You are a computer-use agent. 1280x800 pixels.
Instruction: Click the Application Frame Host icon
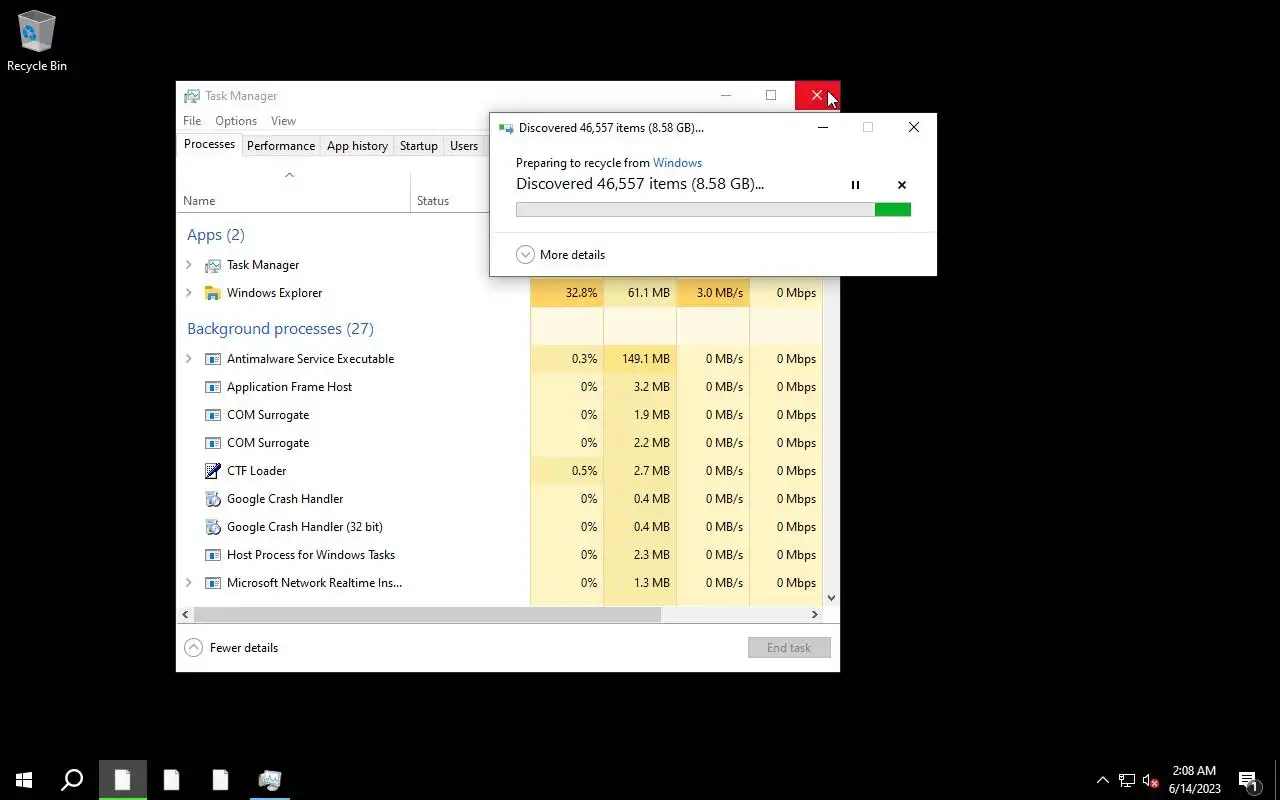[212, 387]
